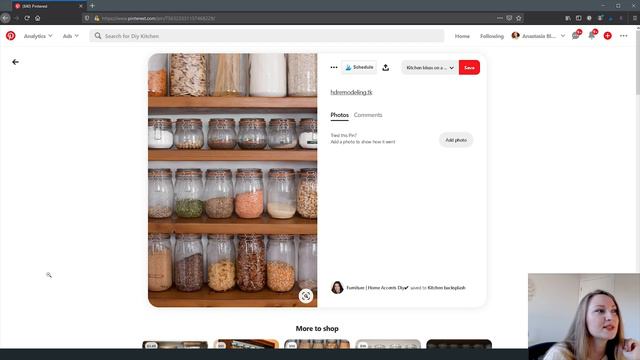Toggle the Firefox sidebar icon
The width and height of the screenshot is (640, 360).
coord(578,18)
